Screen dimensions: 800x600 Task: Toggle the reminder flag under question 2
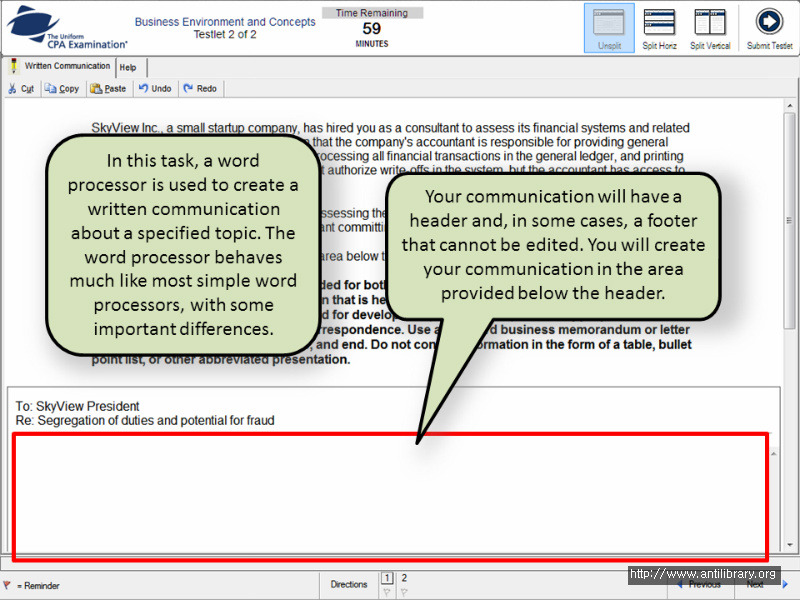[x=403, y=590]
